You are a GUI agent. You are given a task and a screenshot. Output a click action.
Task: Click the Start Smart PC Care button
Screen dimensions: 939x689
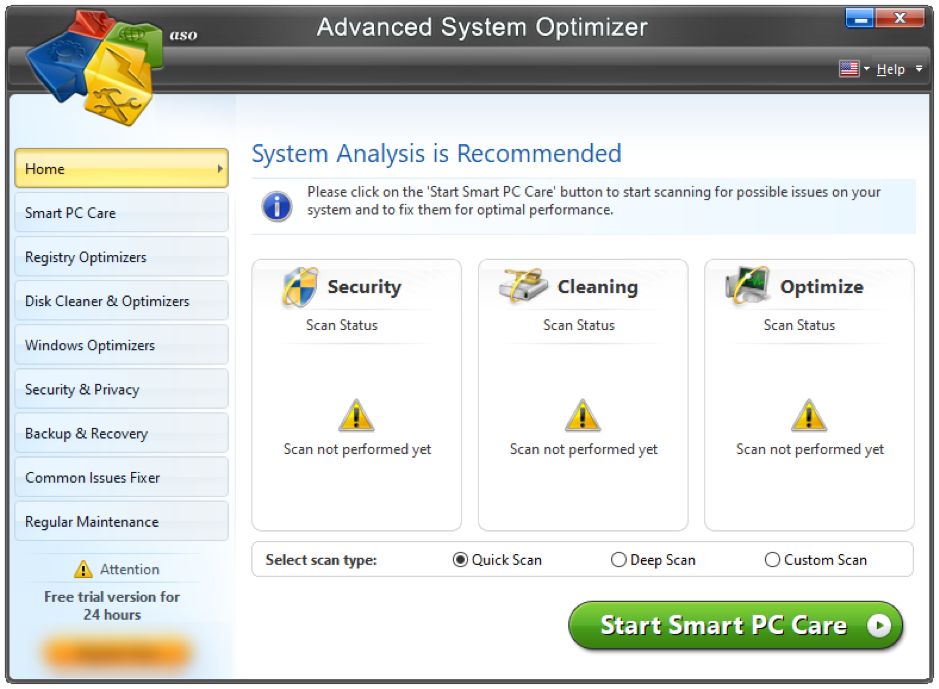coord(735,626)
